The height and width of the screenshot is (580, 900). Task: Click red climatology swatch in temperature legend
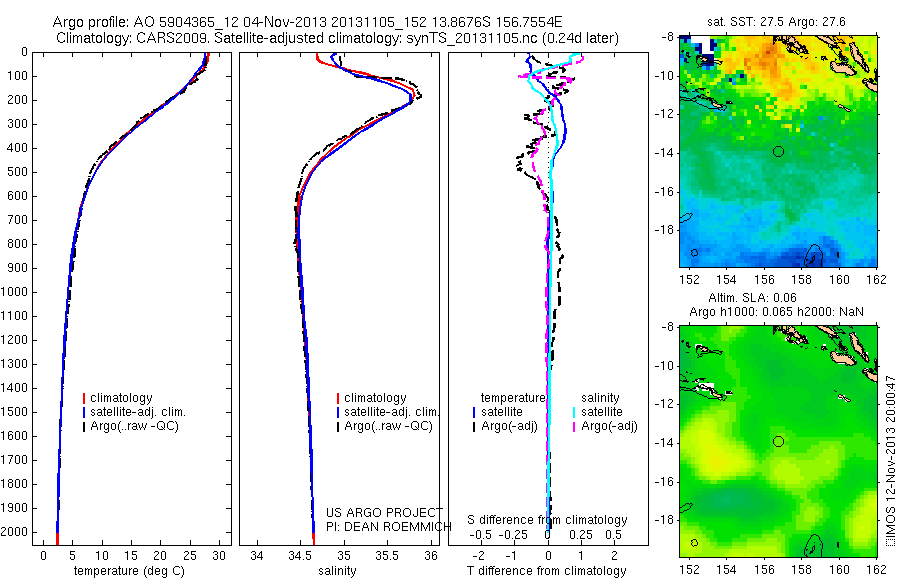tap(84, 398)
